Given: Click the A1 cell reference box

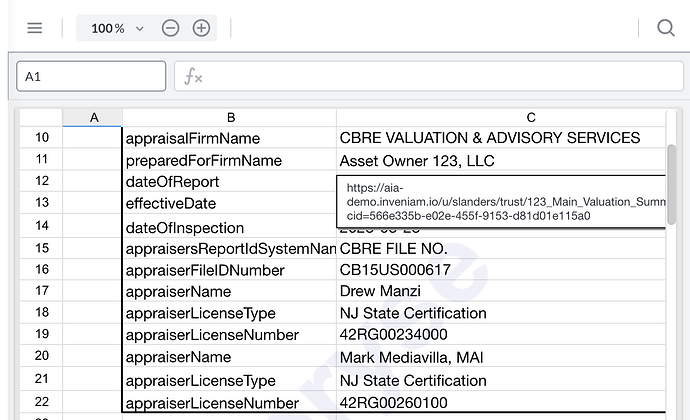Looking at the screenshot, I should tap(91, 77).
